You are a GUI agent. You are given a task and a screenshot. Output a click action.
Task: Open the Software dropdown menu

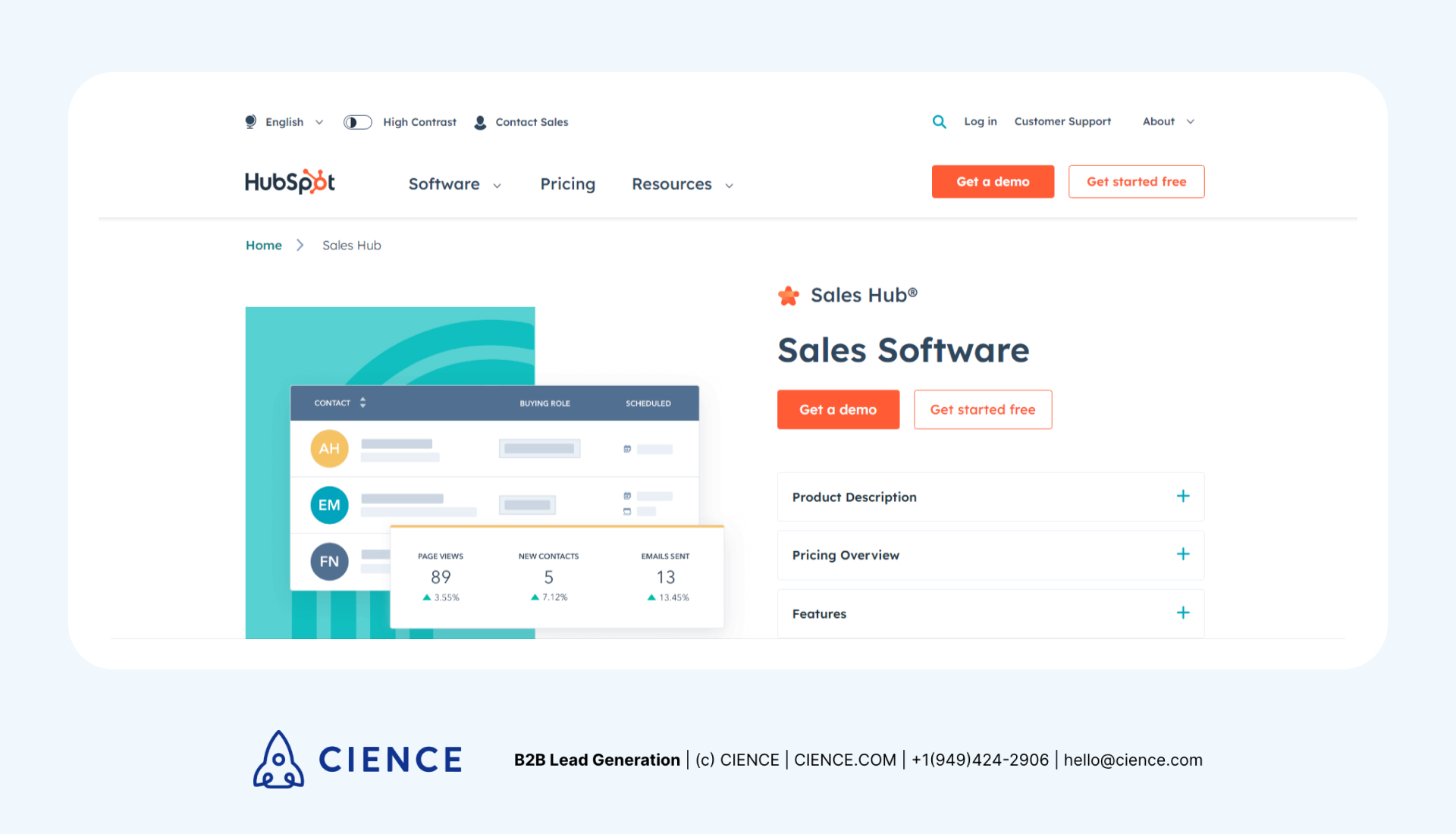(x=454, y=184)
